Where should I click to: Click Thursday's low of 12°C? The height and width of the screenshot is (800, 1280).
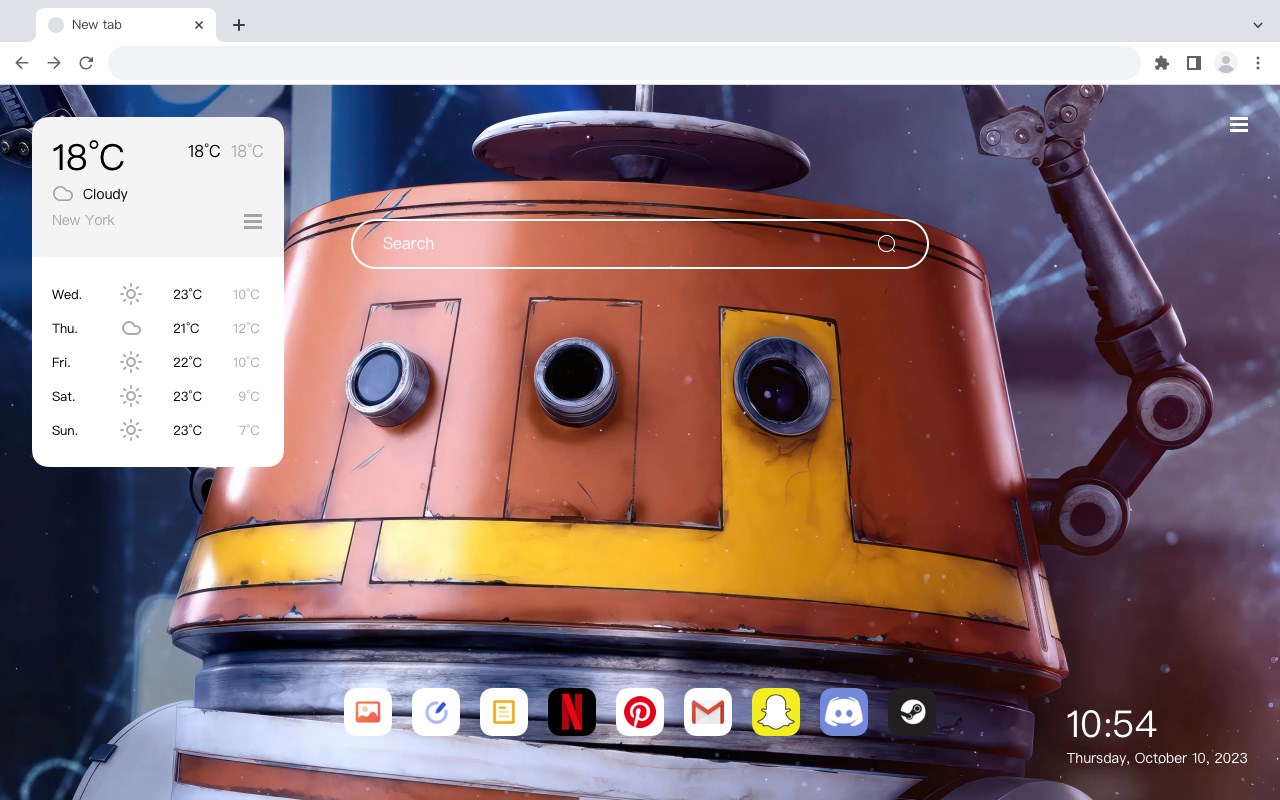coord(246,328)
